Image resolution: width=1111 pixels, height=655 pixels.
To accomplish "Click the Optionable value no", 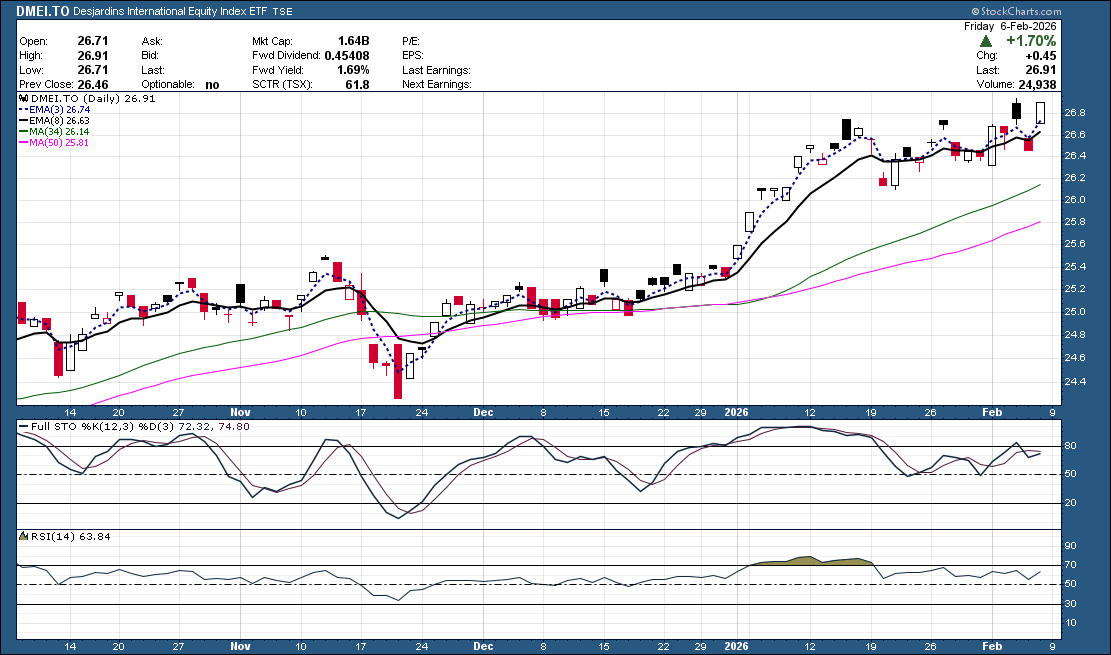I will pyautogui.click(x=213, y=84).
